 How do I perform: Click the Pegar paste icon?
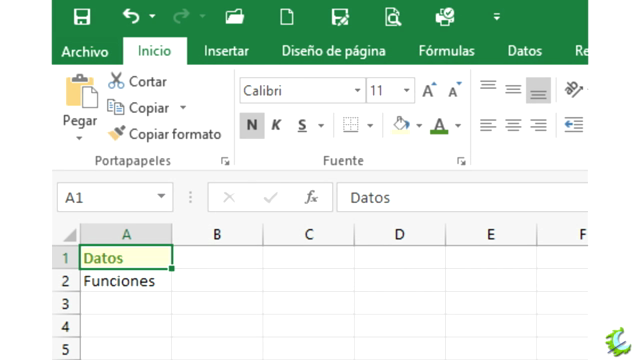[x=81, y=92]
